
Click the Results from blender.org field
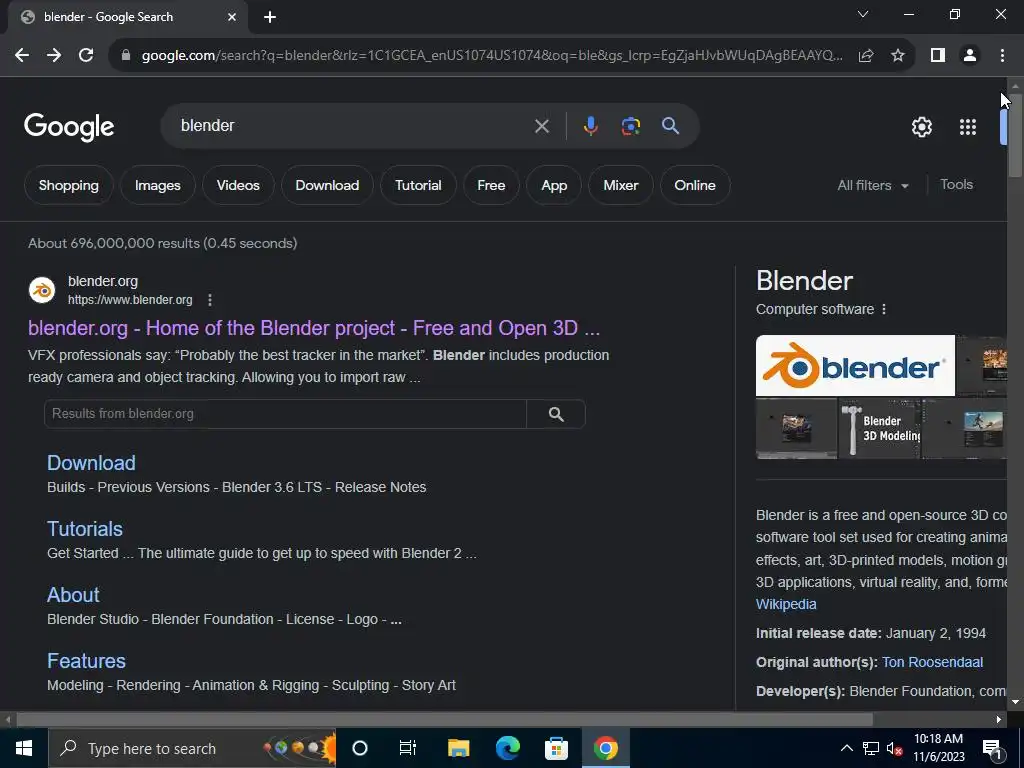point(285,414)
